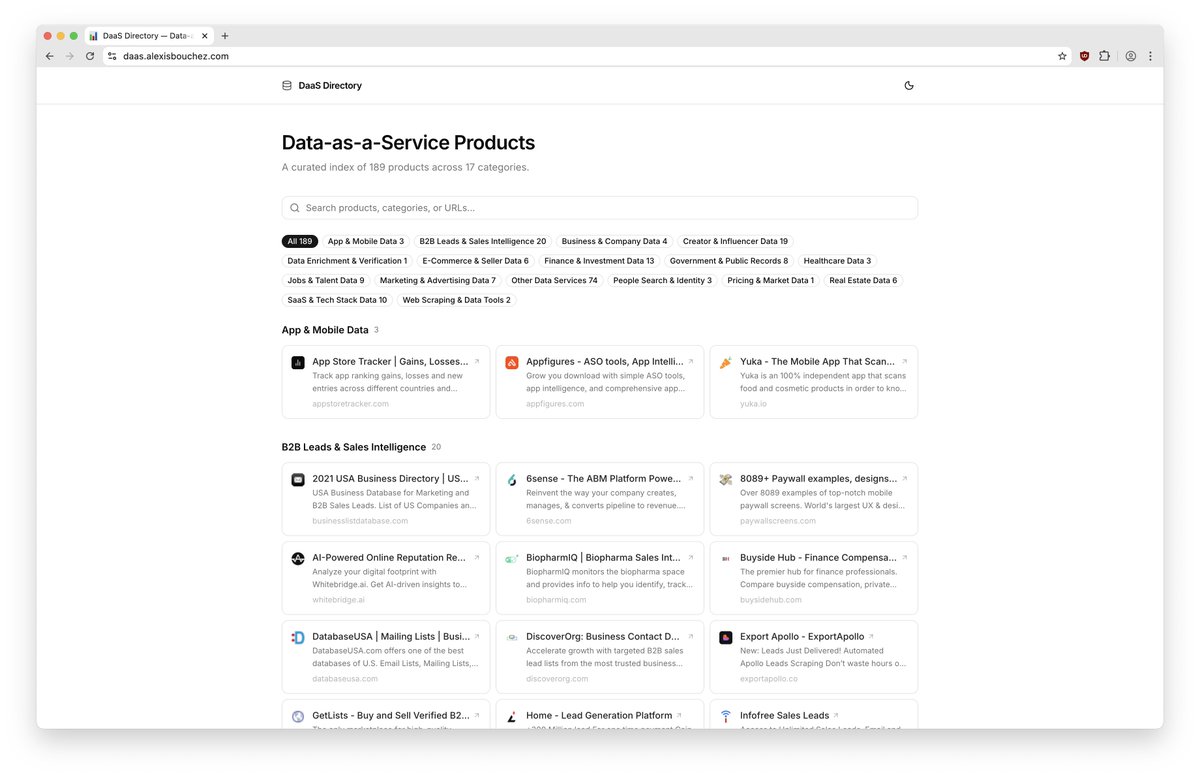Filter by Business & Company Data 4

point(614,241)
